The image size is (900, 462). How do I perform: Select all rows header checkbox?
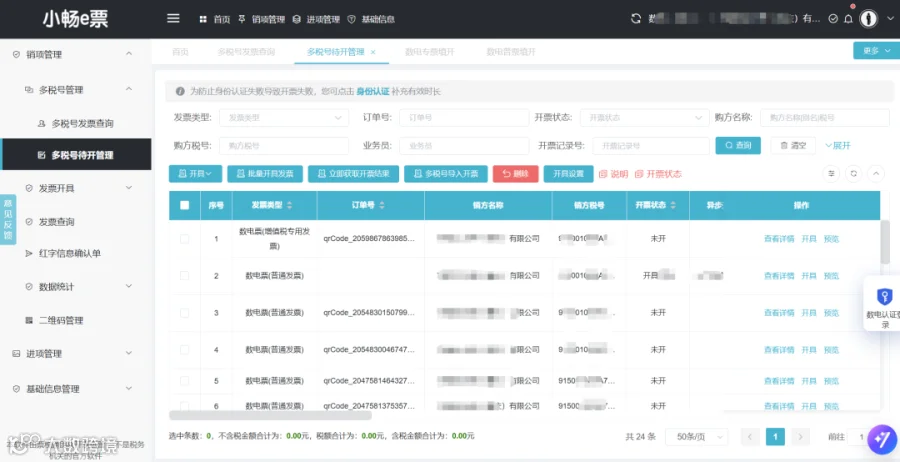click(184, 205)
